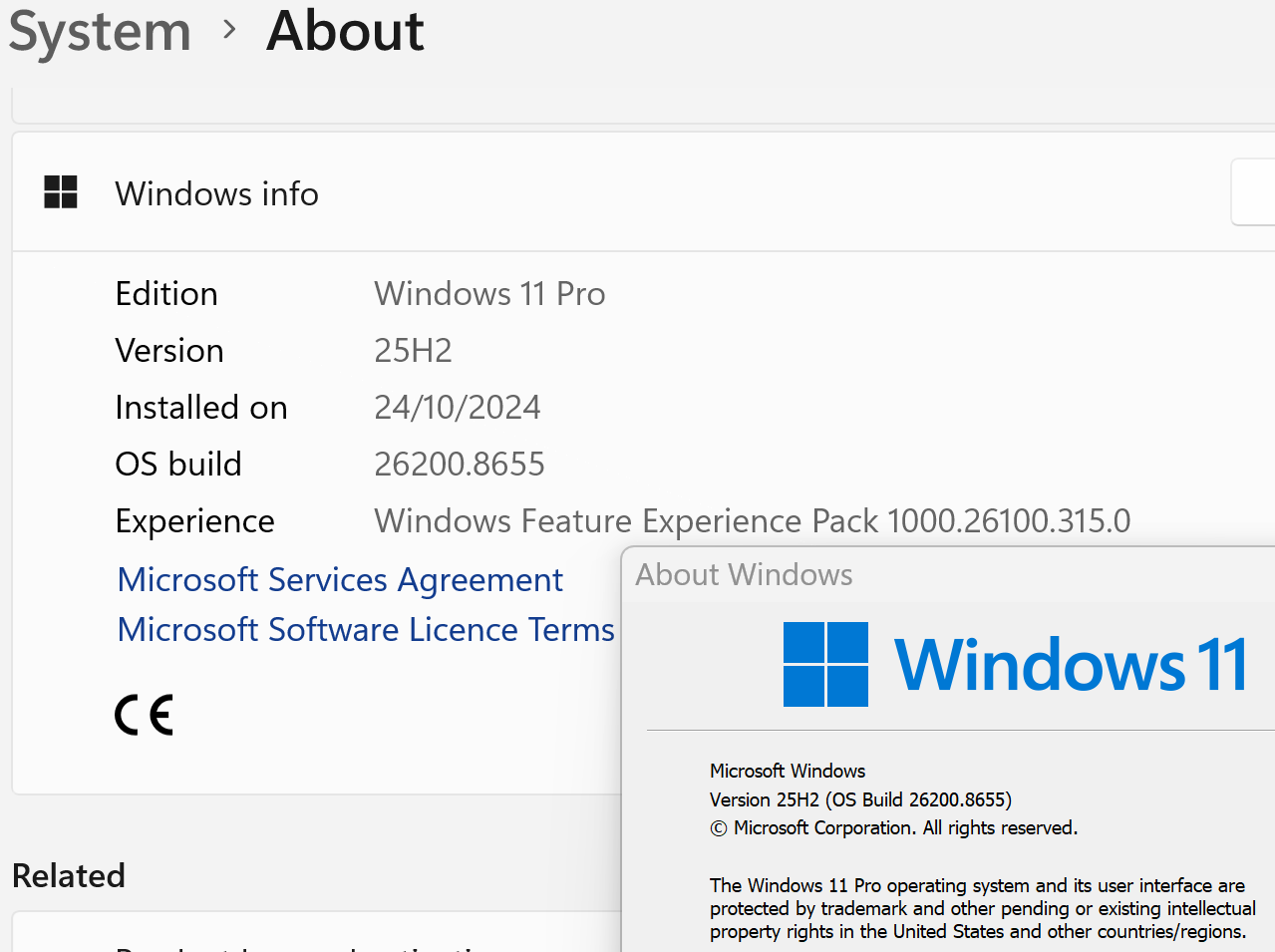Select the Windows Feature Experience Pack value
The image size is (1275, 952).
click(x=753, y=521)
